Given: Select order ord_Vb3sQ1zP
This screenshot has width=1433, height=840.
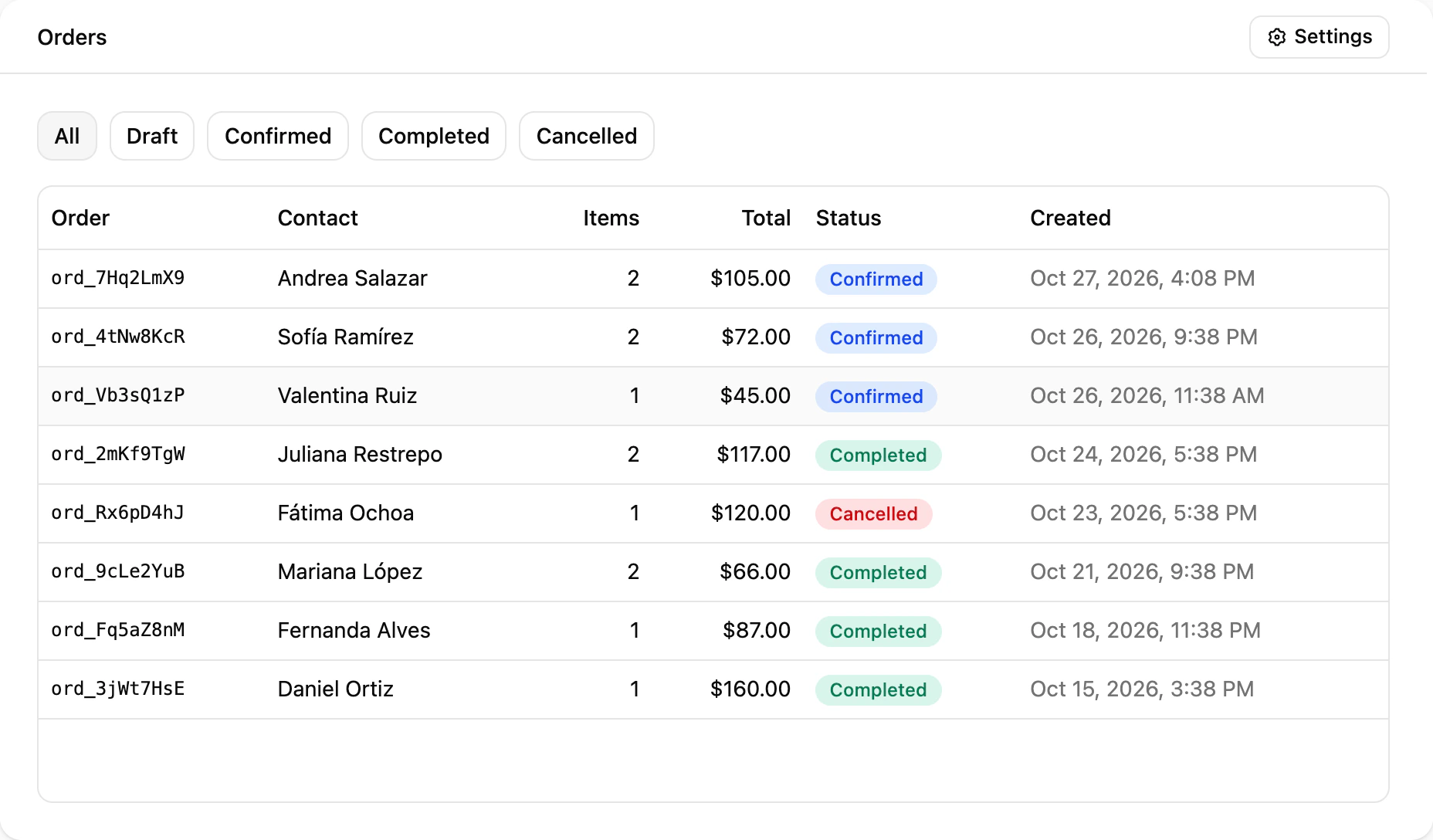Looking at the screenshot, I should (x=118, y=395).
